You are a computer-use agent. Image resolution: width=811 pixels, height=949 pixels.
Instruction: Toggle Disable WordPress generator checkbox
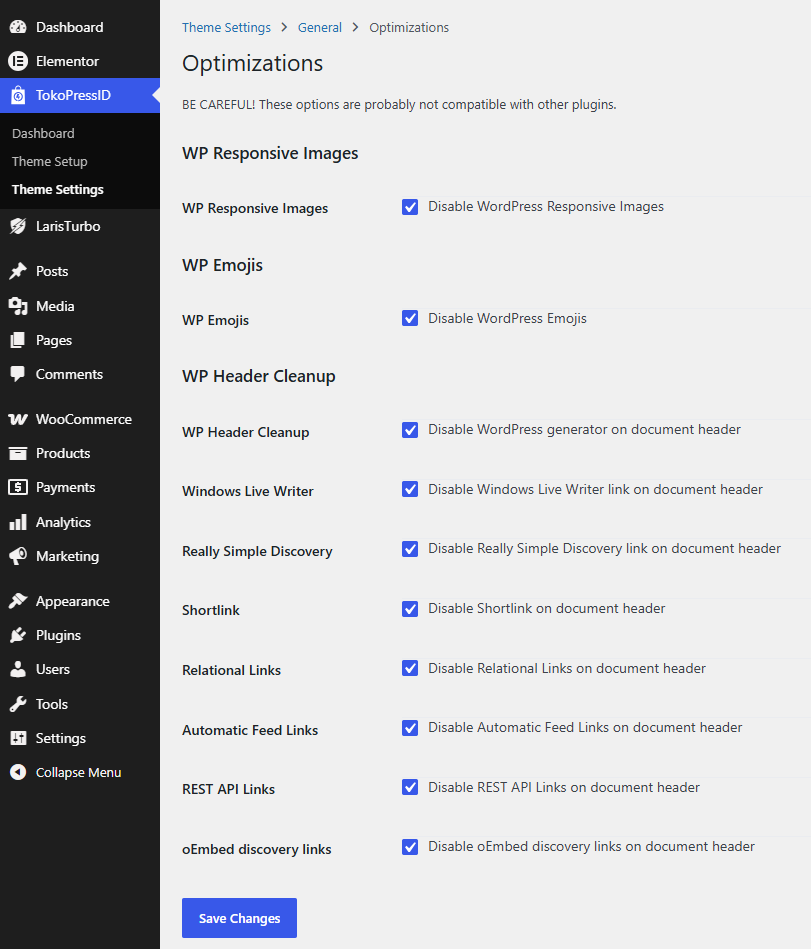click(410, 430)
